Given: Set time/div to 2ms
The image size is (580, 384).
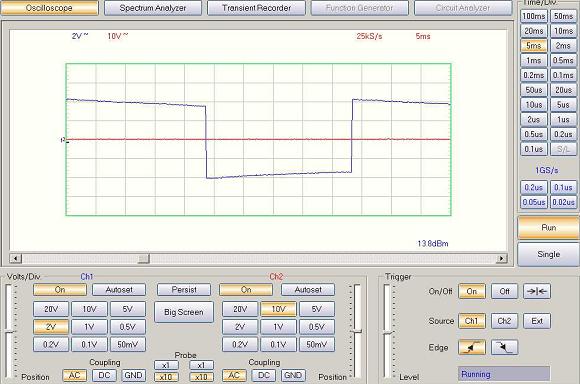Looking at the screenshot, I should (x=563, y=46).
